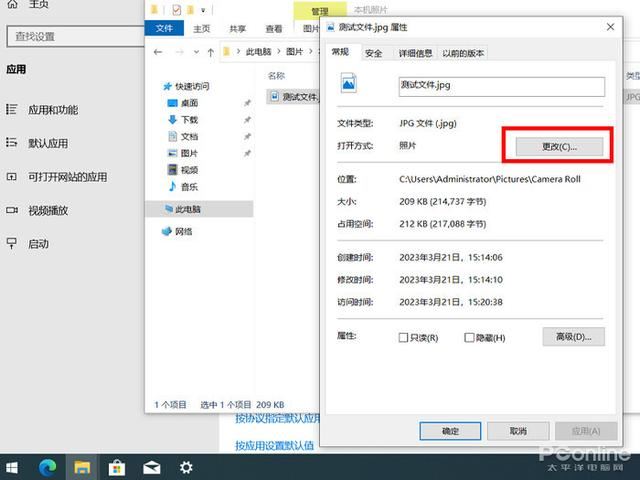Open the Windows Start menu
Viewport: 640px width, 480px height.
point(11,467)
